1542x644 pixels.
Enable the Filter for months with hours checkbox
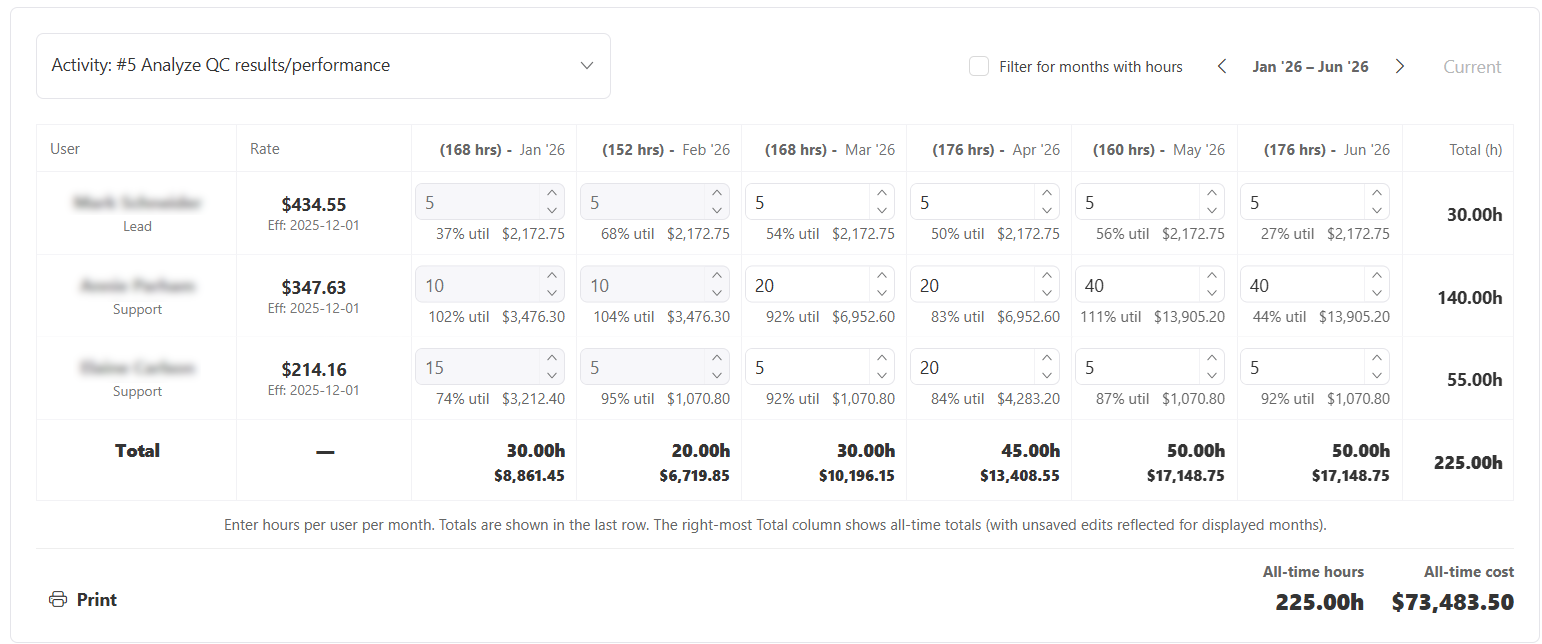978,66
